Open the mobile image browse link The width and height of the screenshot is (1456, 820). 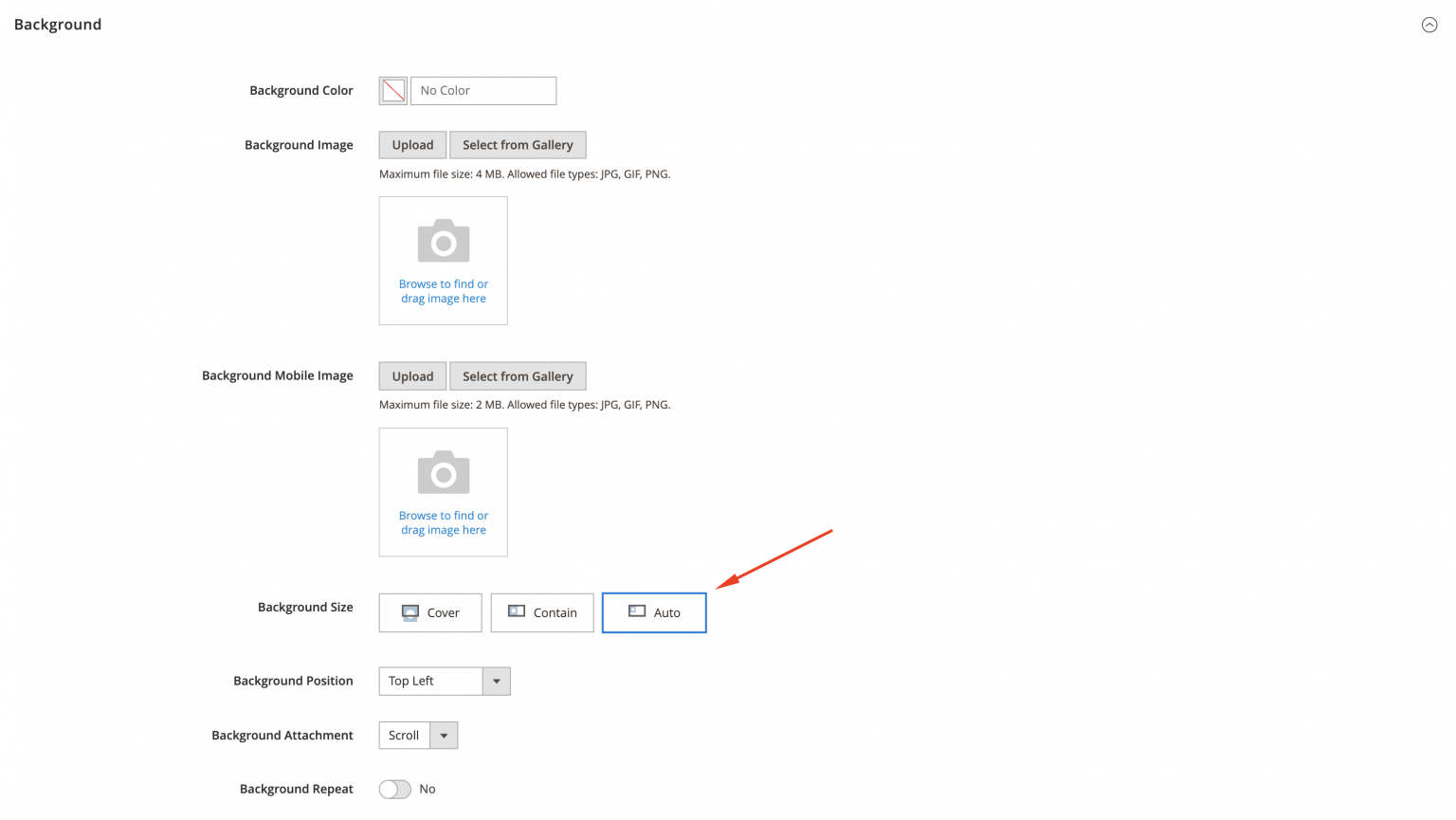pyautogui.click(x=443, y=522)
